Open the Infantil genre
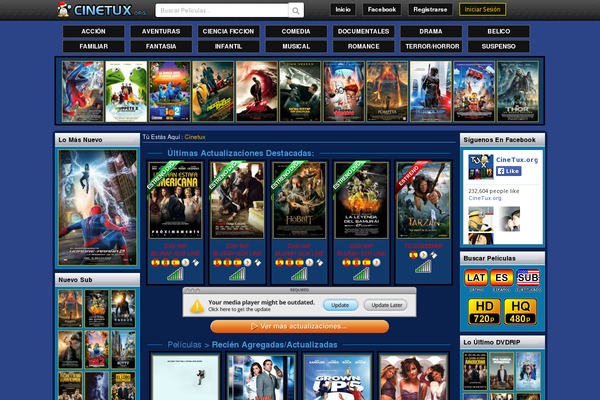600x400 pixels. tap(228, 46)
